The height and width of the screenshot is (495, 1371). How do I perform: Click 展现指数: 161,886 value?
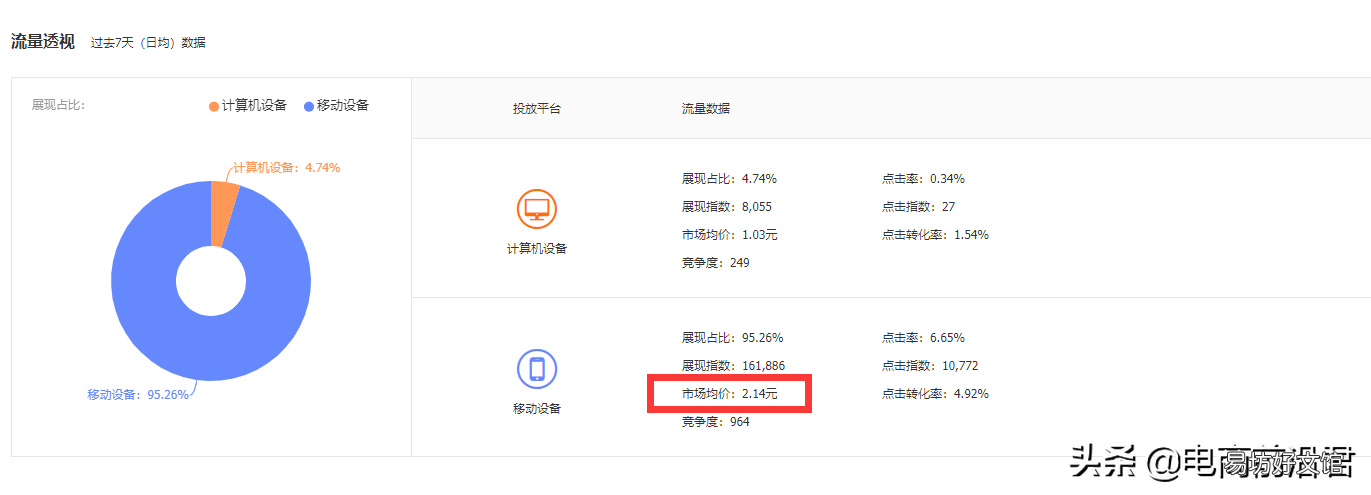click(x=733, y=366)
